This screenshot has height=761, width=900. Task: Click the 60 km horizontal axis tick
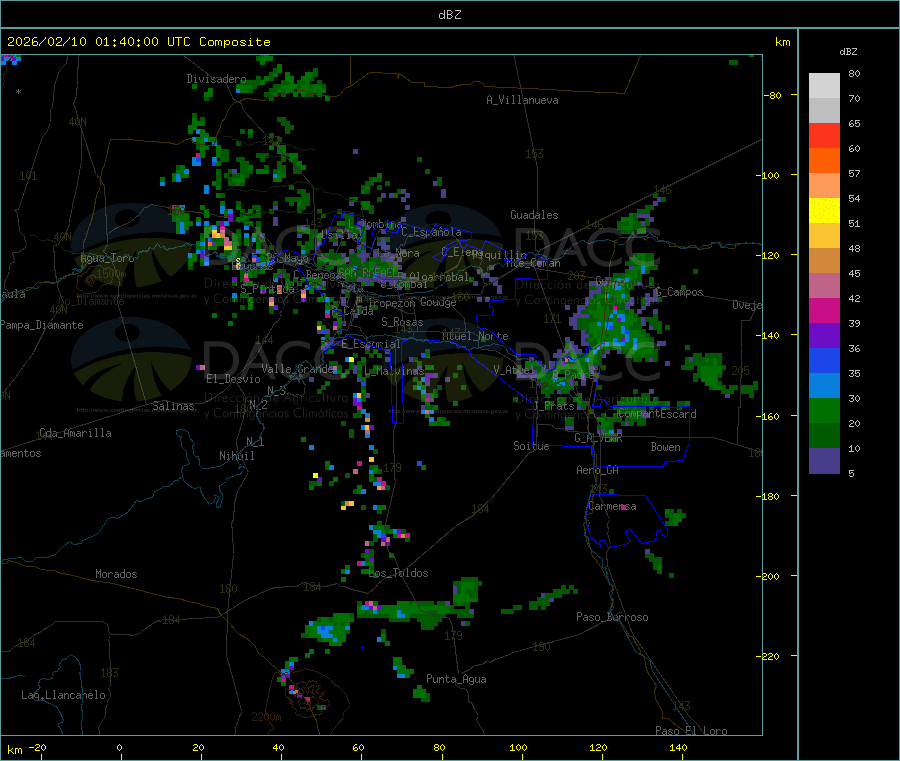(x=358, y=747)
